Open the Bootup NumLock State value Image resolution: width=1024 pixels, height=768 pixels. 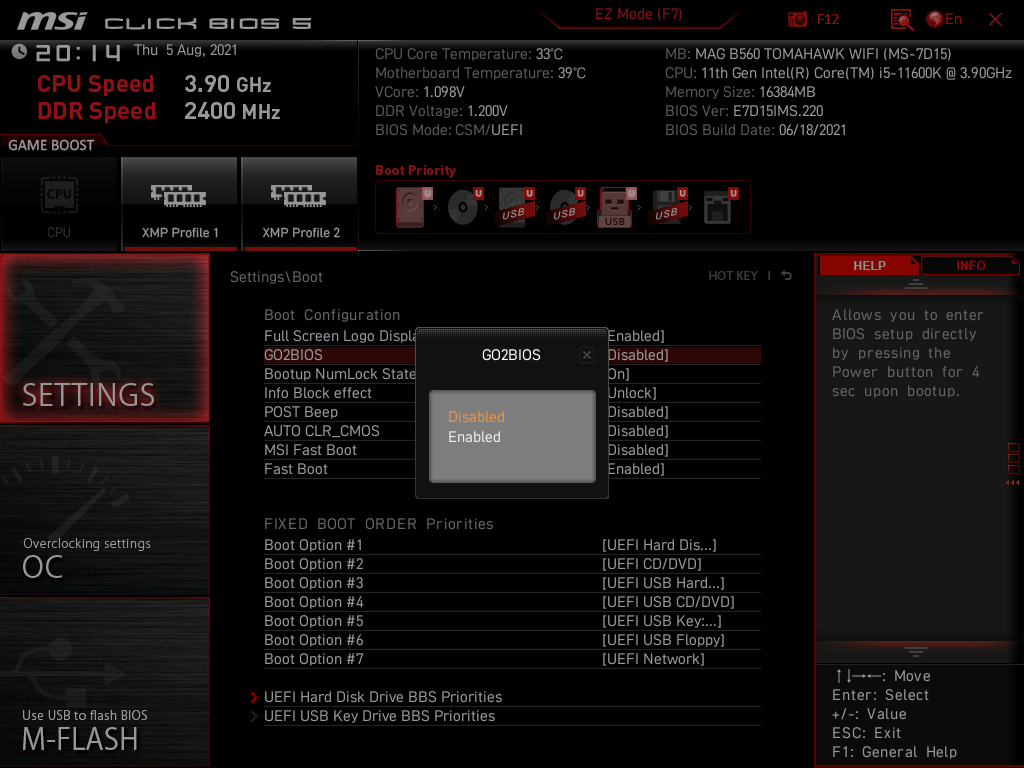pos(618,374)
